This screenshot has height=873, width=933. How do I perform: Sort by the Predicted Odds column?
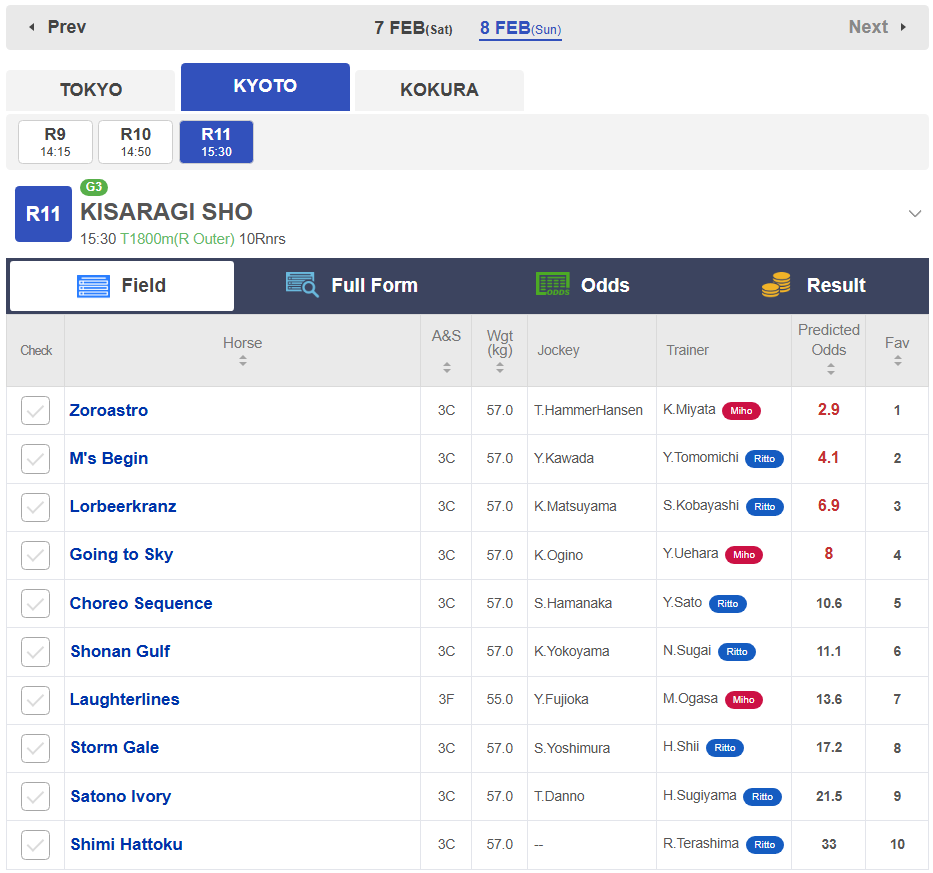coord(831,370)
